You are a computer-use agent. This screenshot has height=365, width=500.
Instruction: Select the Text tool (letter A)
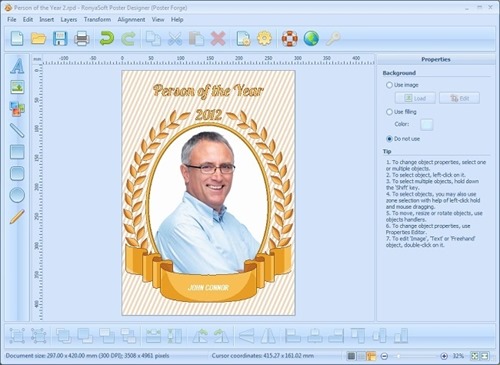[17, 66]
